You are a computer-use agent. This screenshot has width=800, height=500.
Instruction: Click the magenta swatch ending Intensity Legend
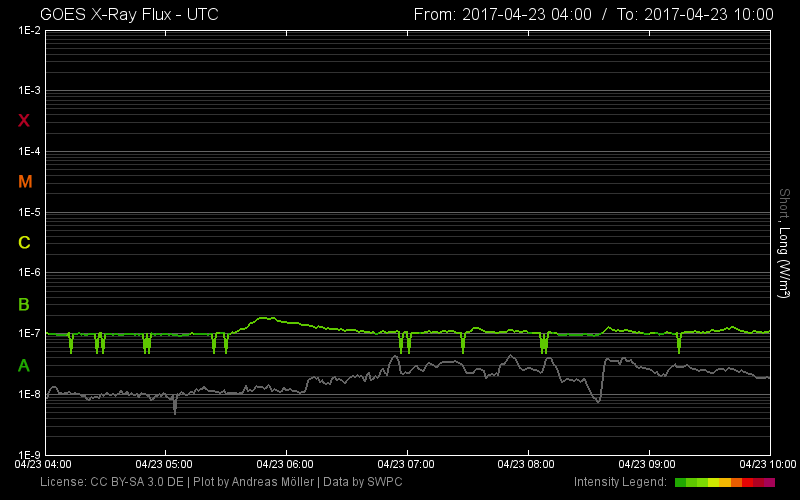[769, 483]
